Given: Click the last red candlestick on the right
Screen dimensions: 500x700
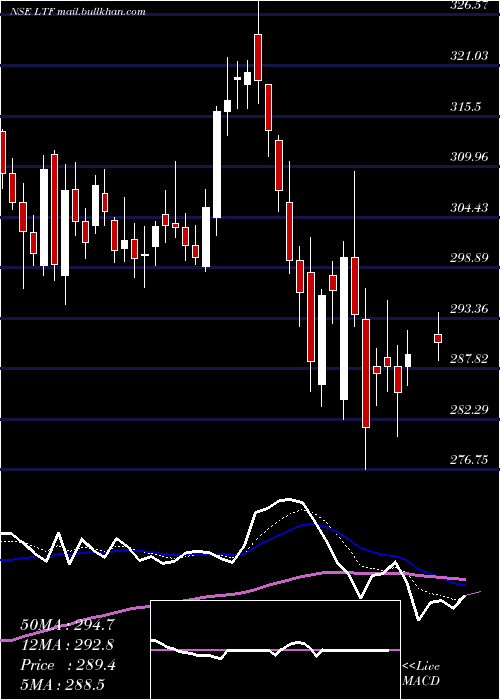Looking at the screenshot, I should point(438,338).
